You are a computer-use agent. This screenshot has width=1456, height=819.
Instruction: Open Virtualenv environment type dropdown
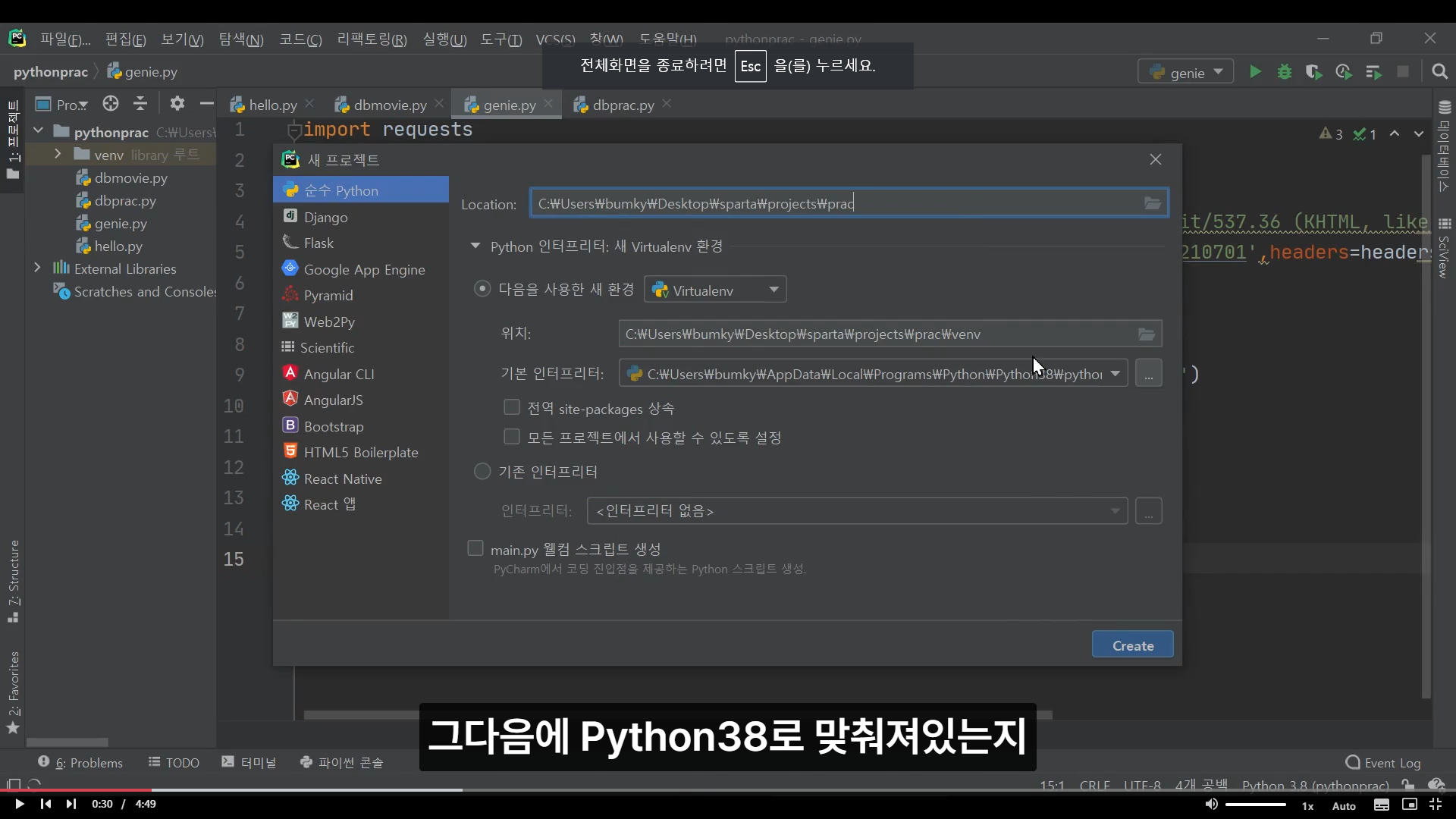coord(715,290)
